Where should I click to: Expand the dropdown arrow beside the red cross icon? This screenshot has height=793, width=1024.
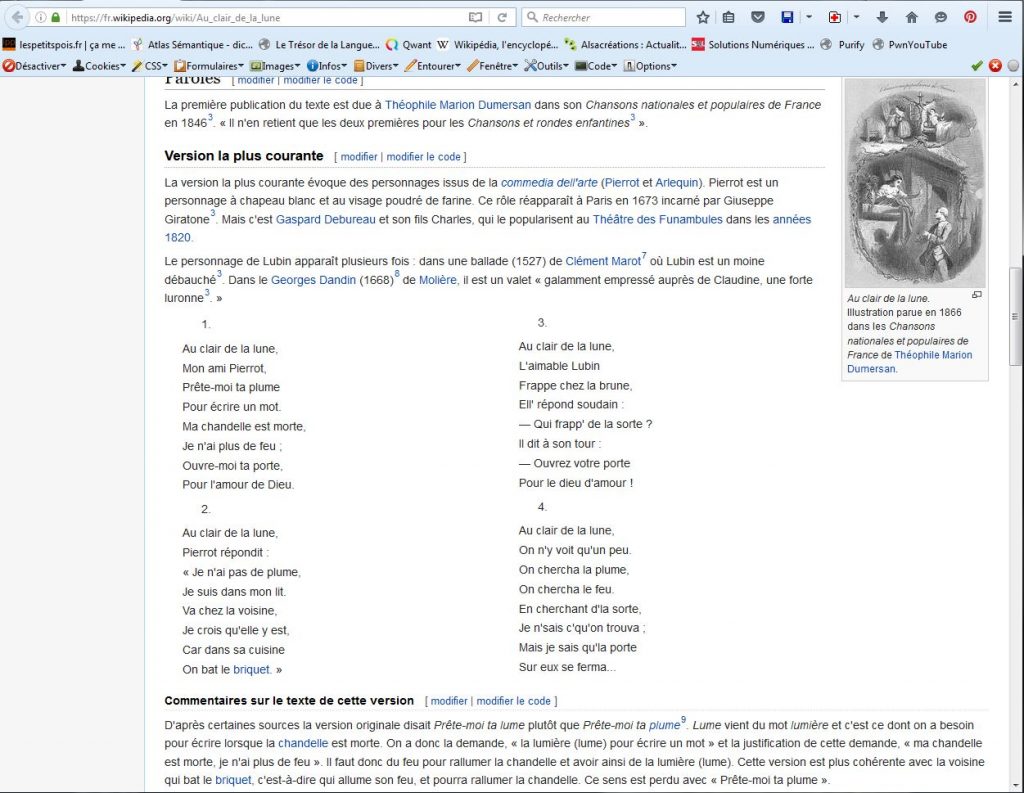856,18
